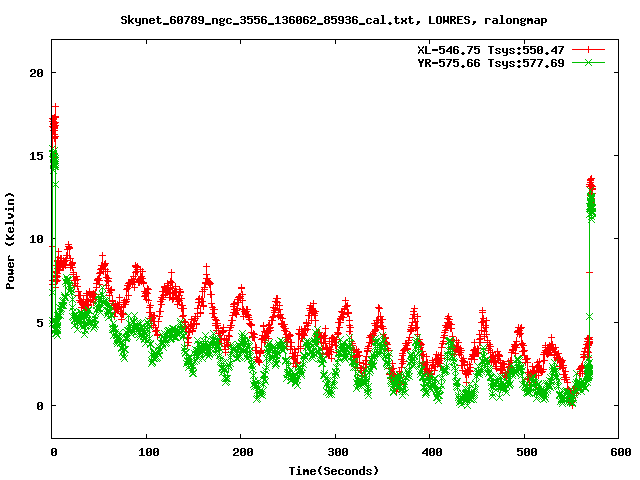The image size is (640, 480).
Task: Click the y-axis tick label 5
Action: [40, 322]
